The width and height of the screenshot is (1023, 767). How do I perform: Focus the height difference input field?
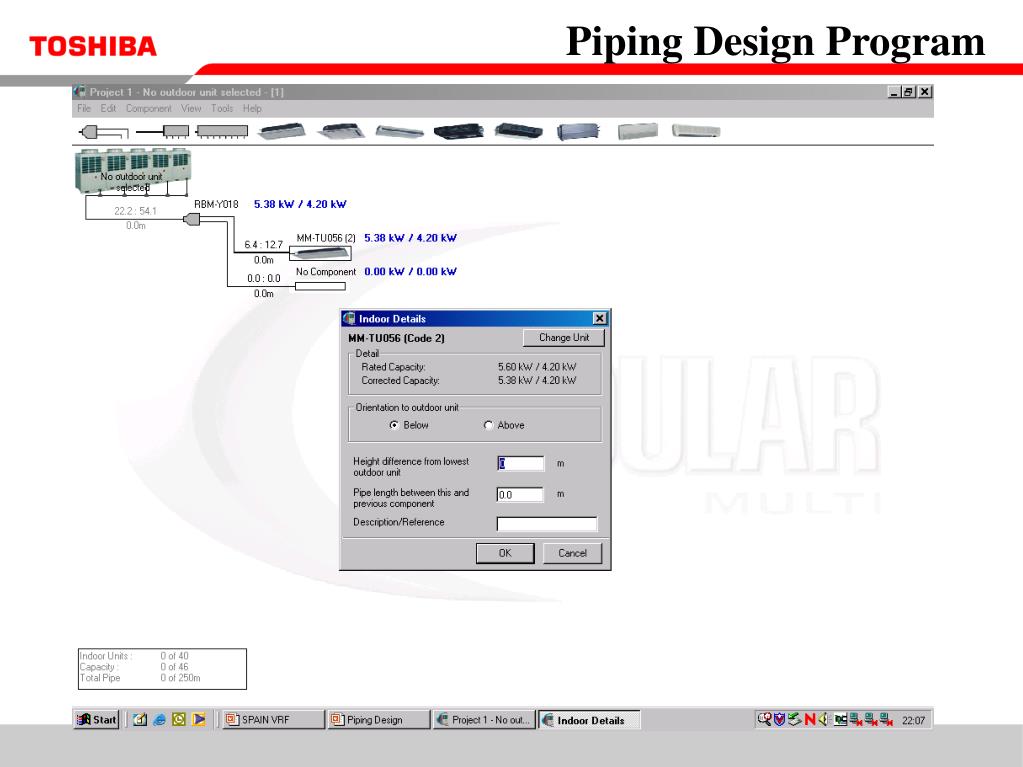pos(520,463)
